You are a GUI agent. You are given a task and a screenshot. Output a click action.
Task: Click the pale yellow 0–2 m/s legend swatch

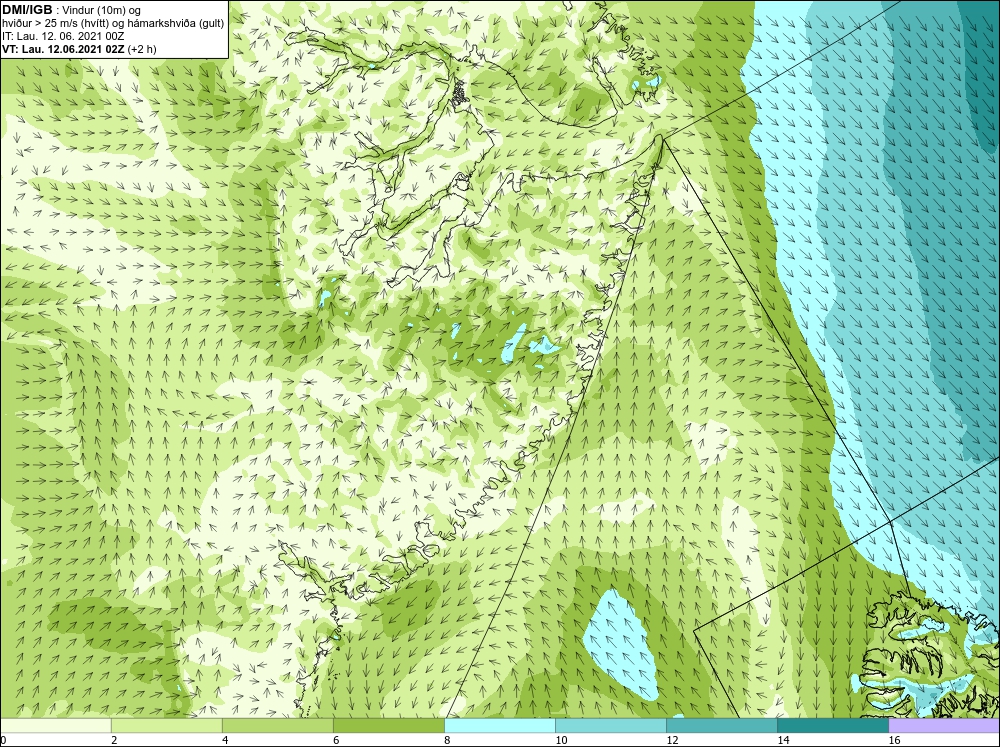pos(55,725)
